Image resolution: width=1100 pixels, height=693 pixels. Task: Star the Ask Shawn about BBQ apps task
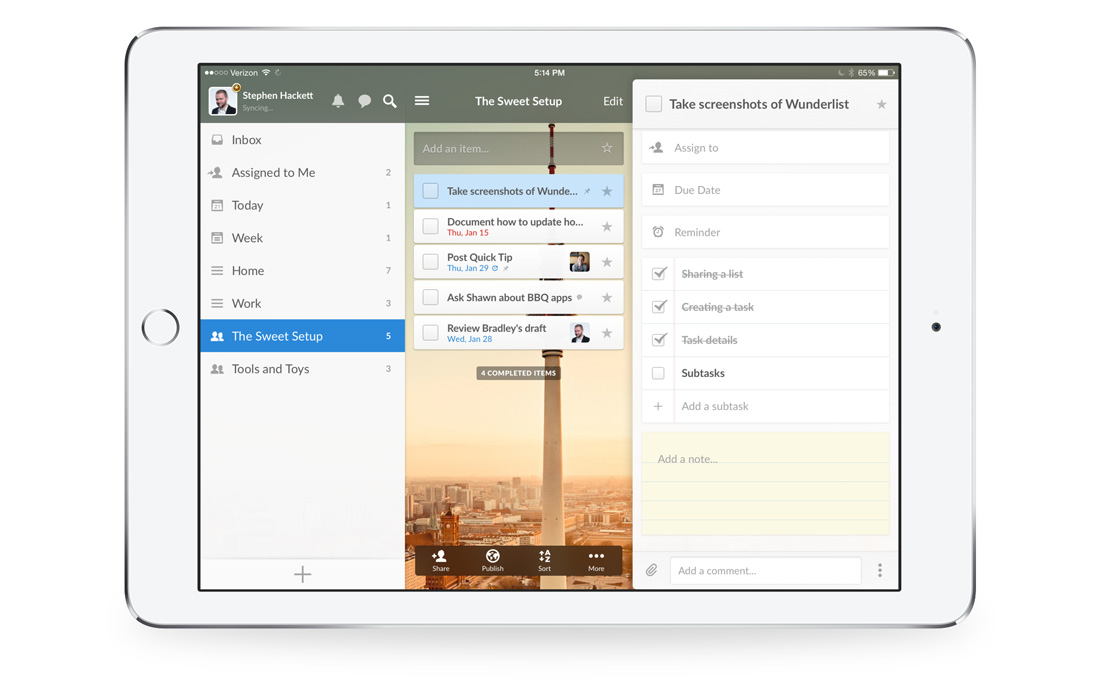click(x=607, y=297)
